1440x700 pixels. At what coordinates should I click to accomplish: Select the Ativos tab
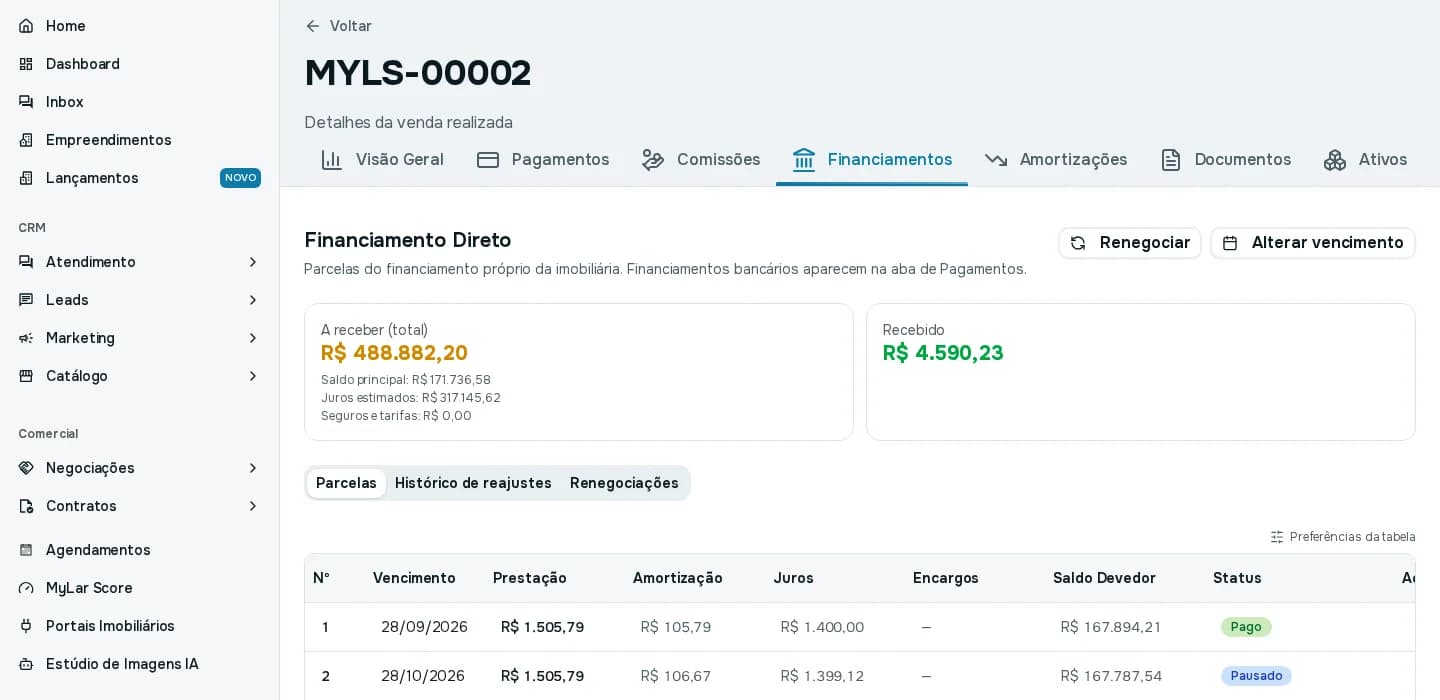[1365, 160]
